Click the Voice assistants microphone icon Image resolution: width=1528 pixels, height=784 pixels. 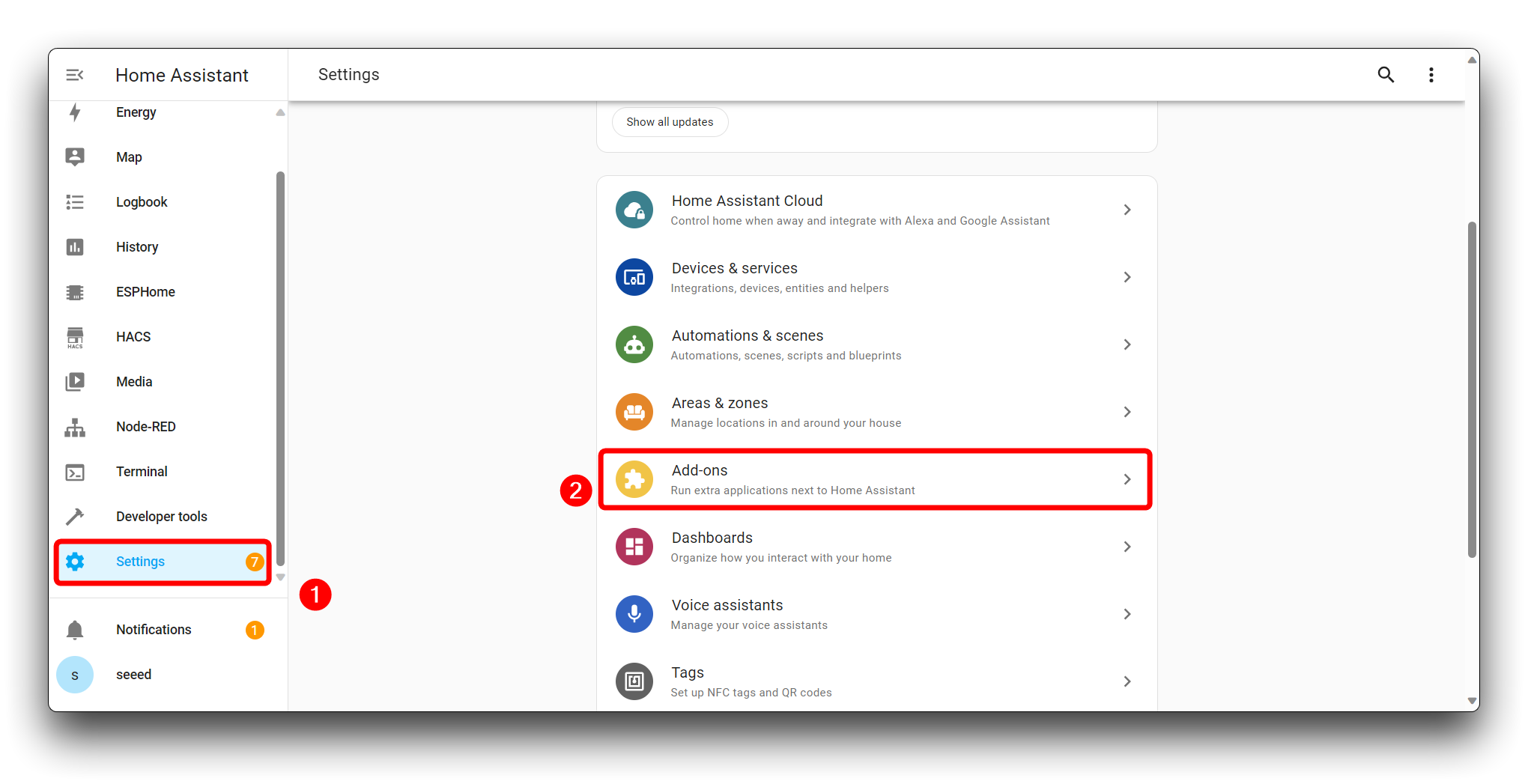click(634, 614)
